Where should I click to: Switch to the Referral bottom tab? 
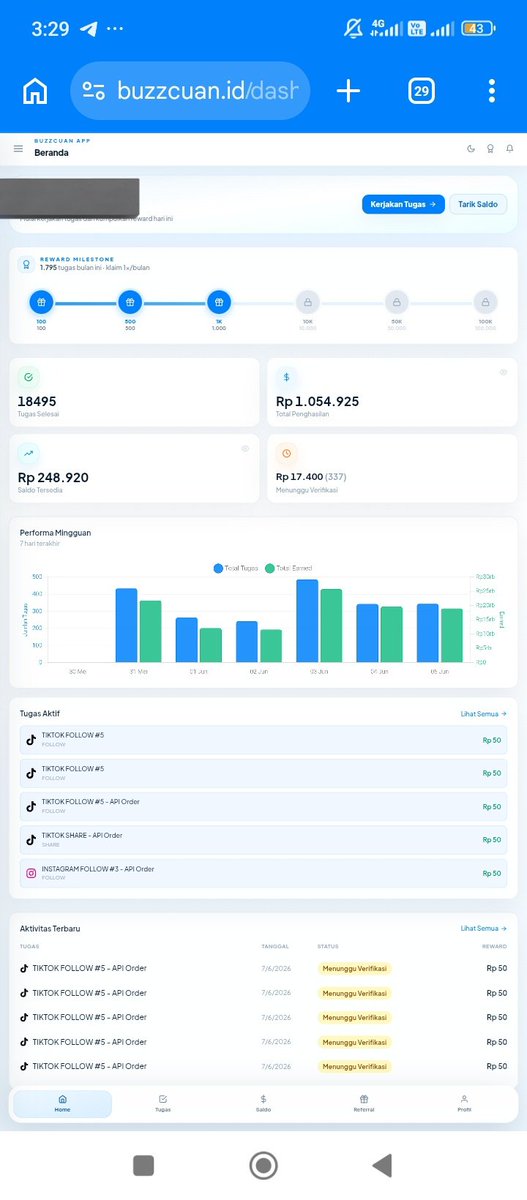[x=363, y=1104]
